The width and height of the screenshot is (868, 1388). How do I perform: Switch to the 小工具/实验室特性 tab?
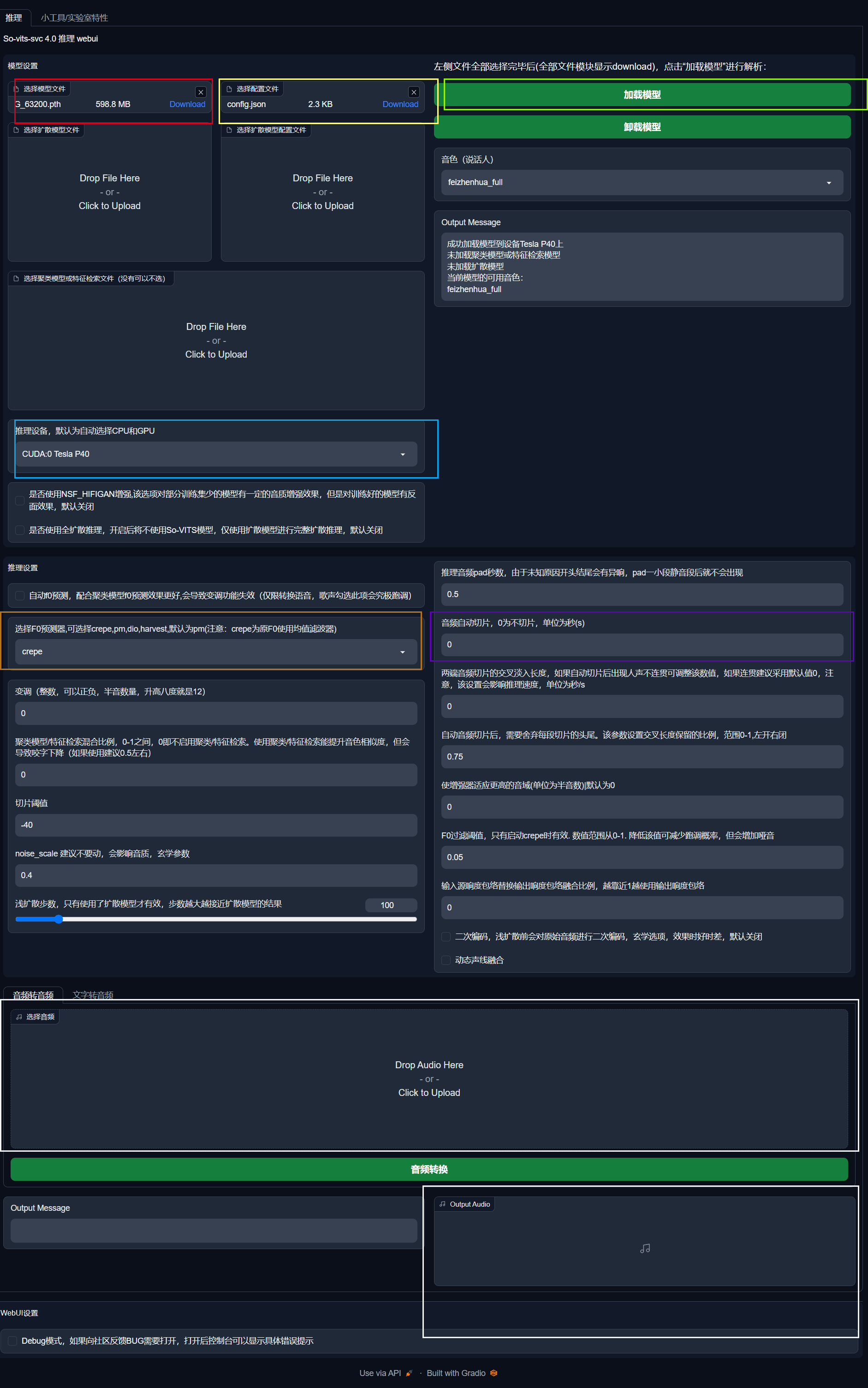pyautogui.click(x=74, y=18)
